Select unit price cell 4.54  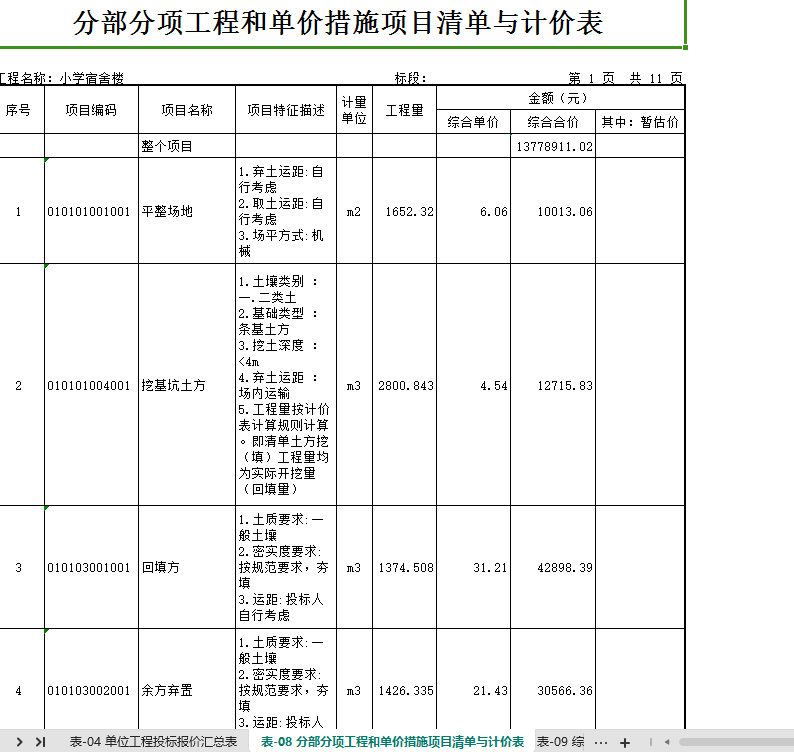(x=473, y=385)
